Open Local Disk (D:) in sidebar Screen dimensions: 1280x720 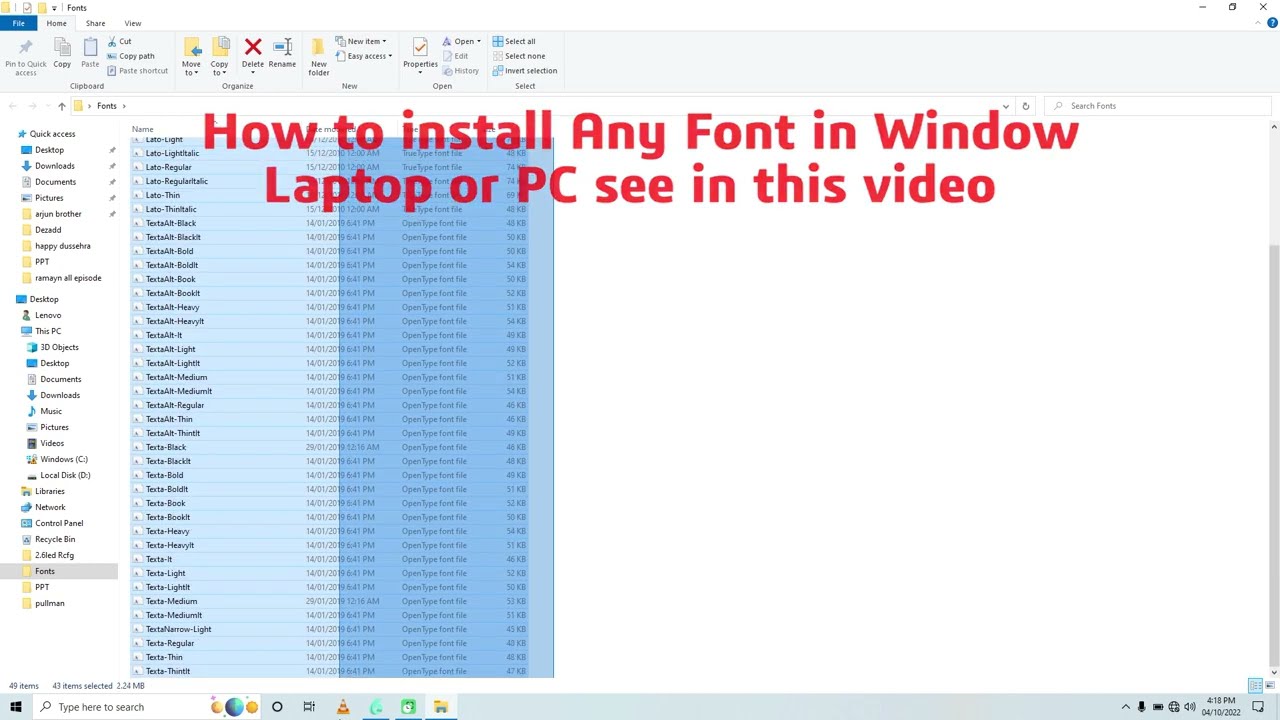pos(65,475)
